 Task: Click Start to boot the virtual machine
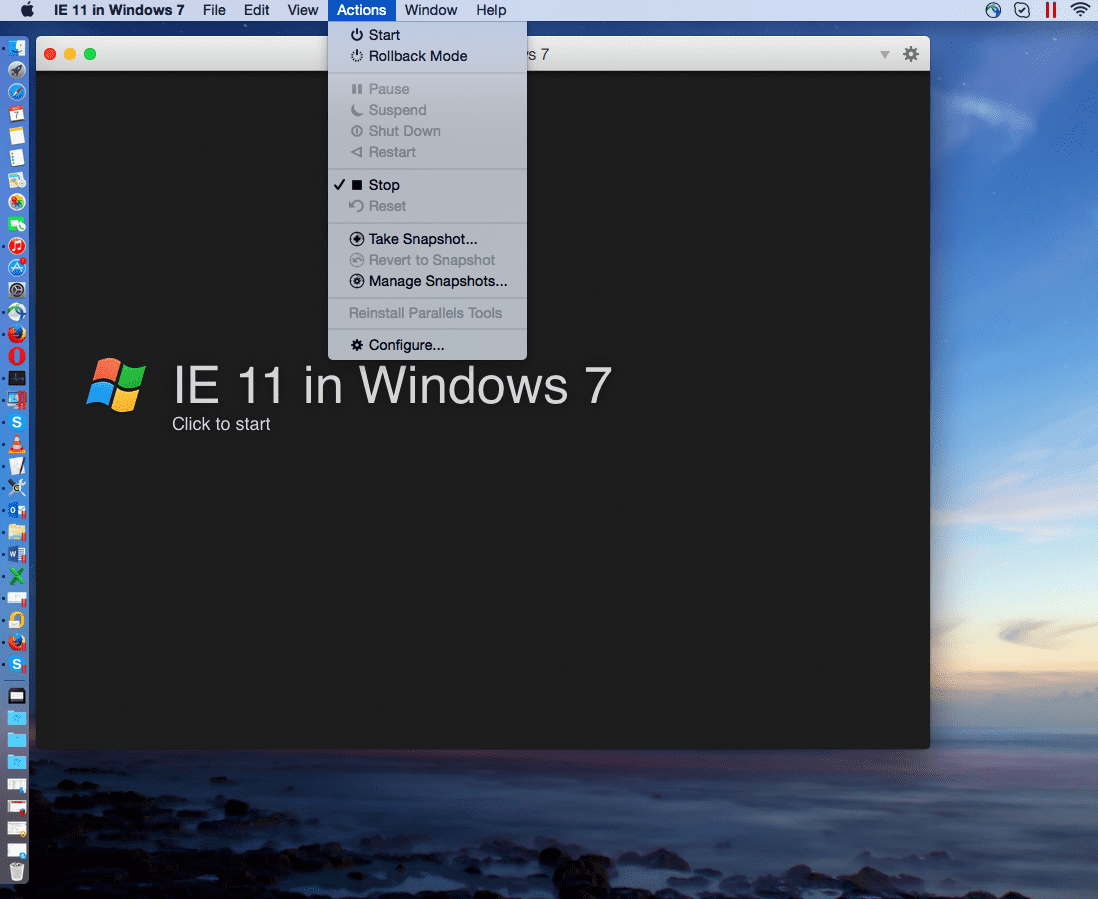[x=384, y=33]
